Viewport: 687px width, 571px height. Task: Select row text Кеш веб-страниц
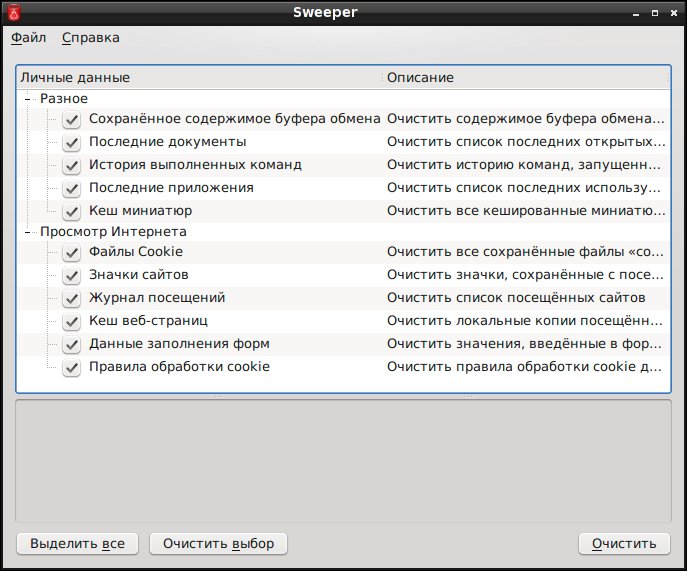[149, 321]
